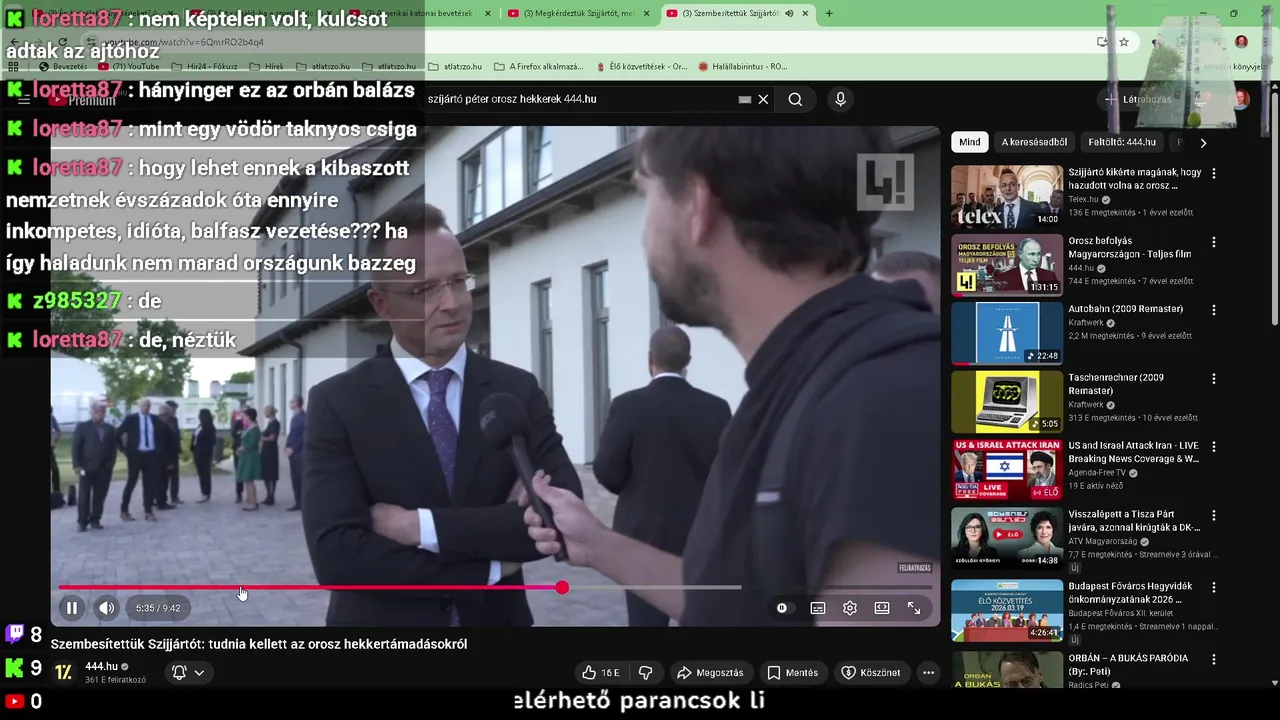This screenshot has width=1280, height=720.
Task: Dislike the video
Action: click(645, 673)
